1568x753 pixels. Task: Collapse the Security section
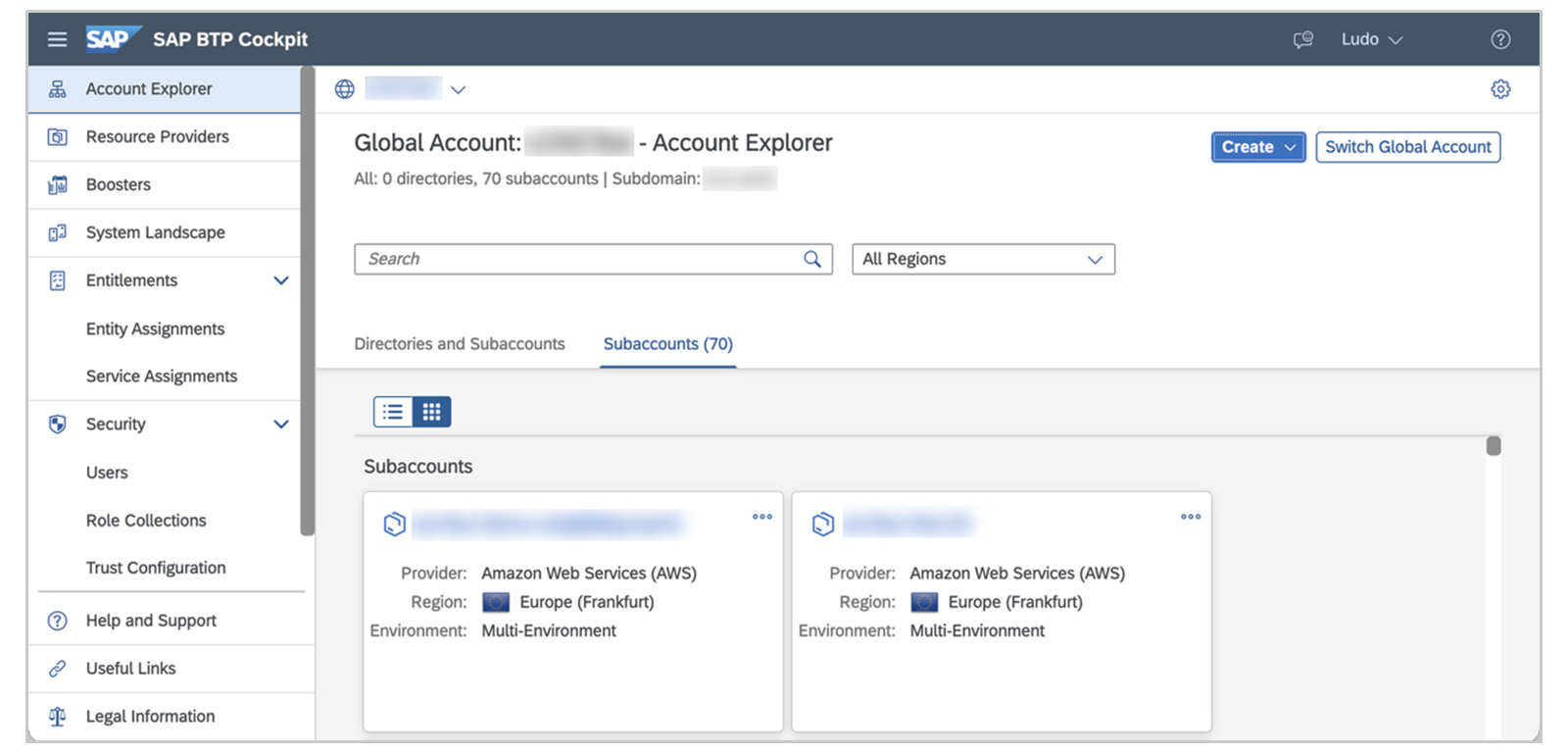281,424
